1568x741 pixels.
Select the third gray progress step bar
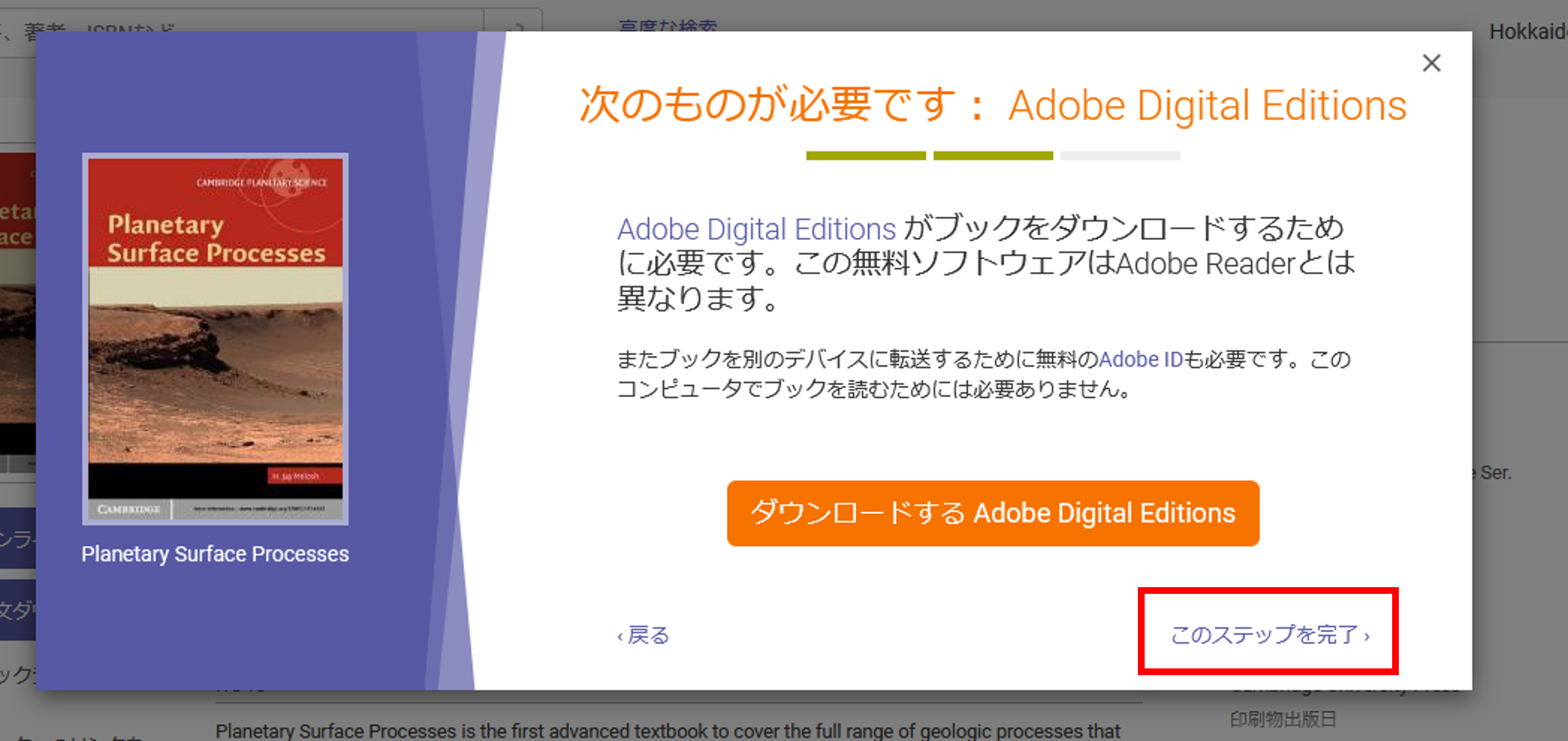[x=1120, y=156]
